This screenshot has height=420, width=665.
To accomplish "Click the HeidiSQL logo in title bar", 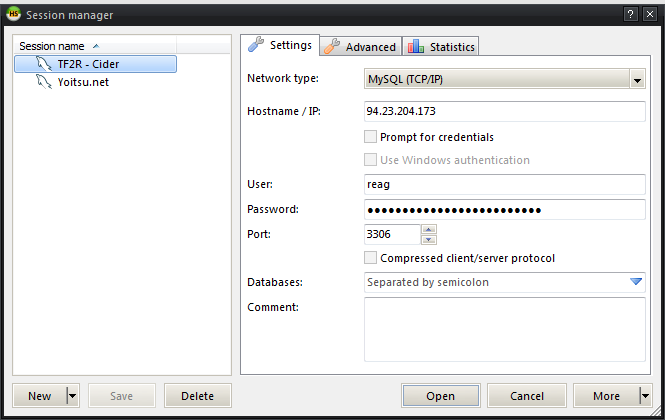I will [x=14, y=14].
